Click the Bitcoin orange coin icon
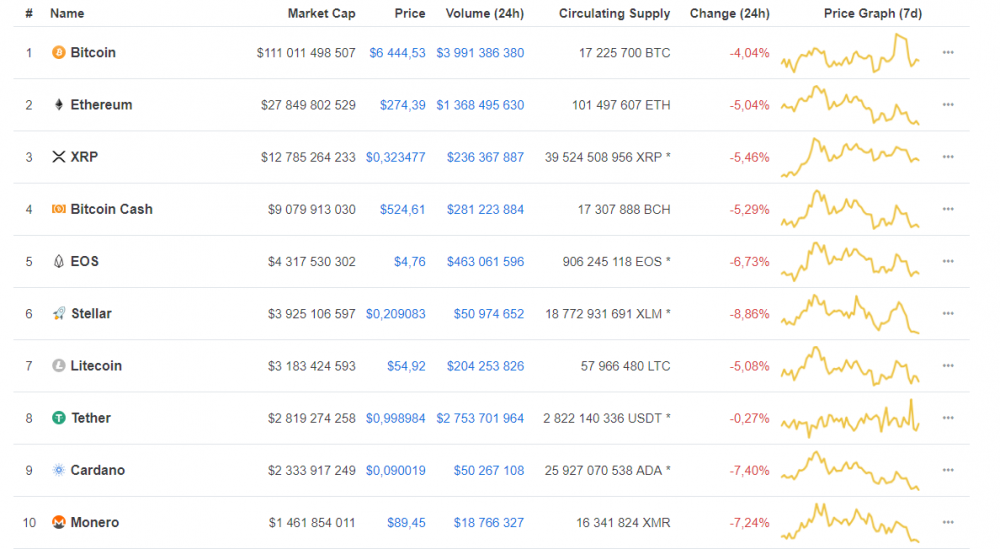 pos(58,53)
